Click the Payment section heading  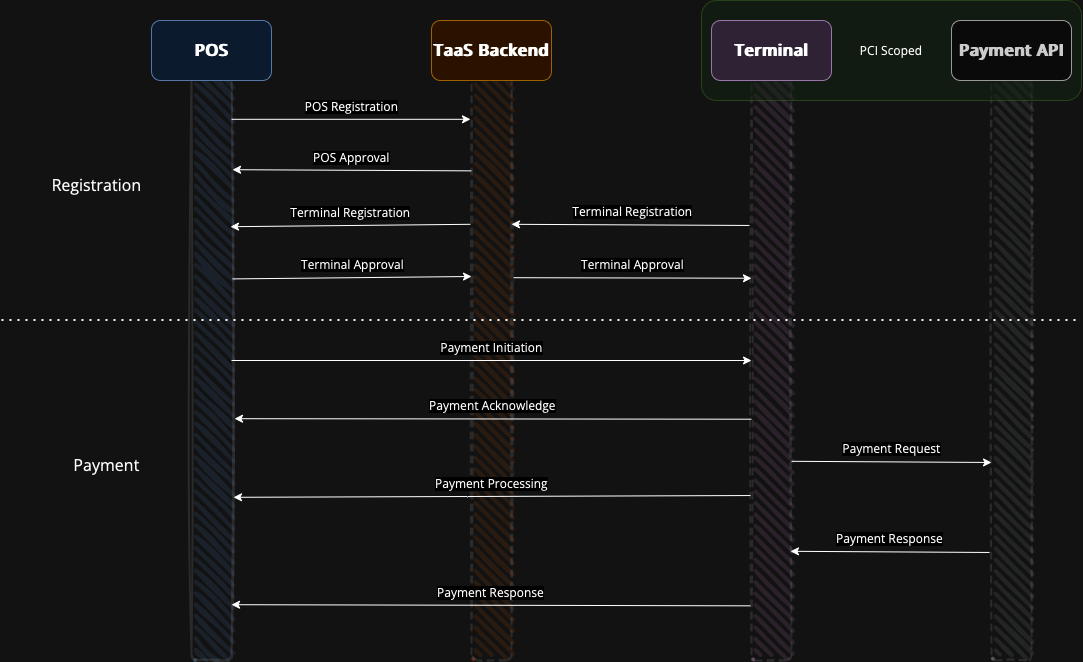point(106,466)
